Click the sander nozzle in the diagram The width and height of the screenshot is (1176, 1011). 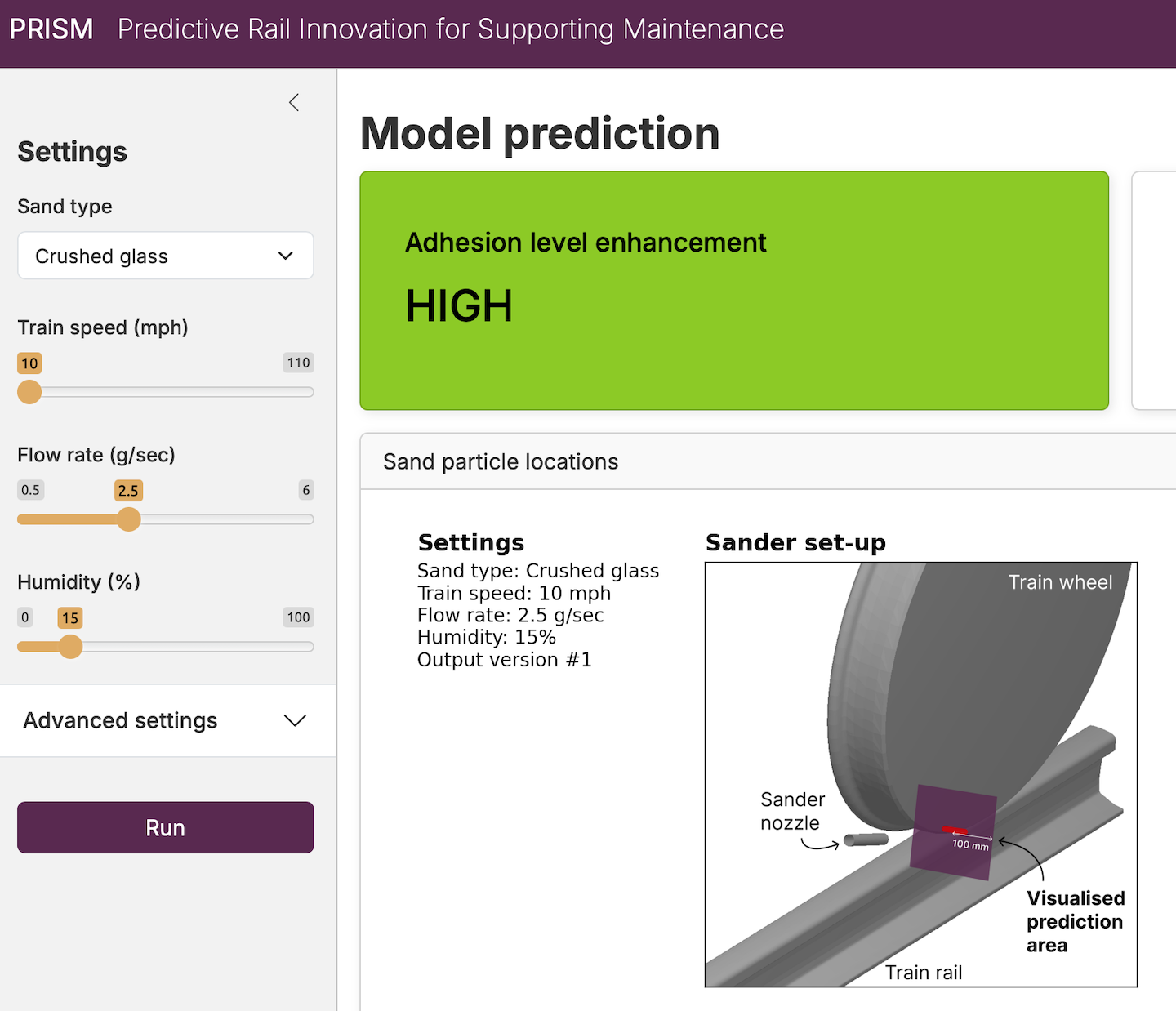tap(866, 840)
